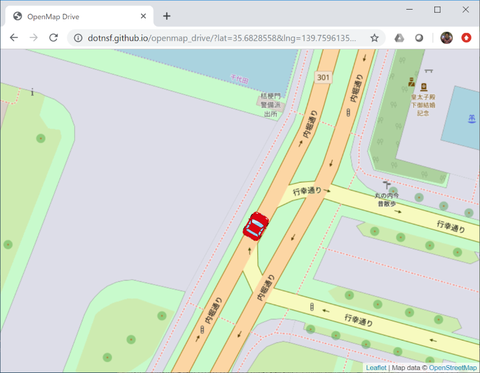Open the OpenStreetMap attribution link
The width and height of the screenshot is (480, 373).
coord(452,368)
